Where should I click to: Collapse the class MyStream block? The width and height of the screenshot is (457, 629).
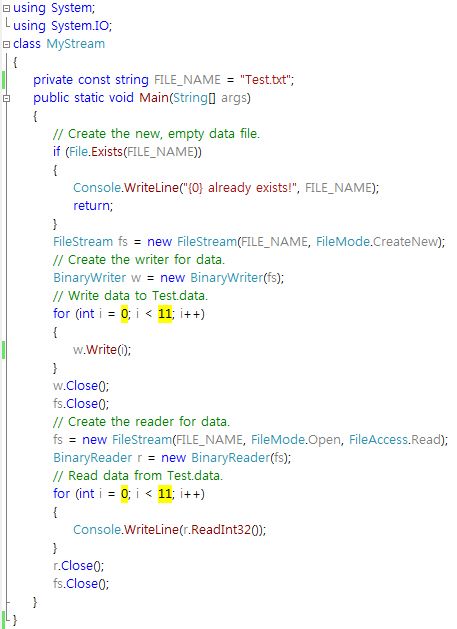point(6,45)
